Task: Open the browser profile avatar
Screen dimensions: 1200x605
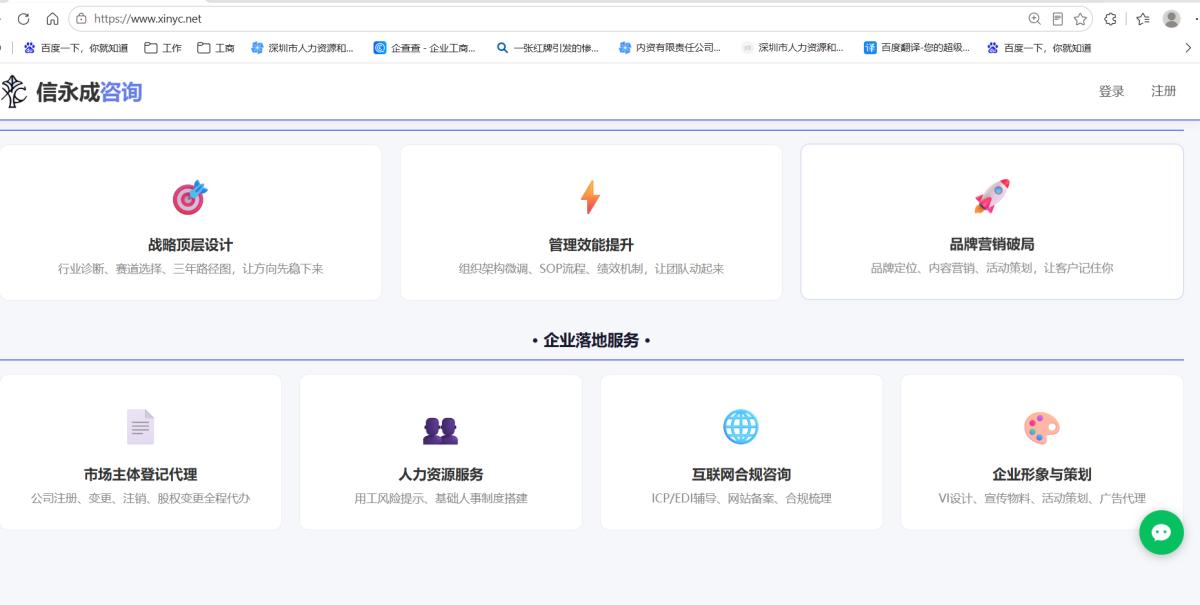Action: (1171, 19)
